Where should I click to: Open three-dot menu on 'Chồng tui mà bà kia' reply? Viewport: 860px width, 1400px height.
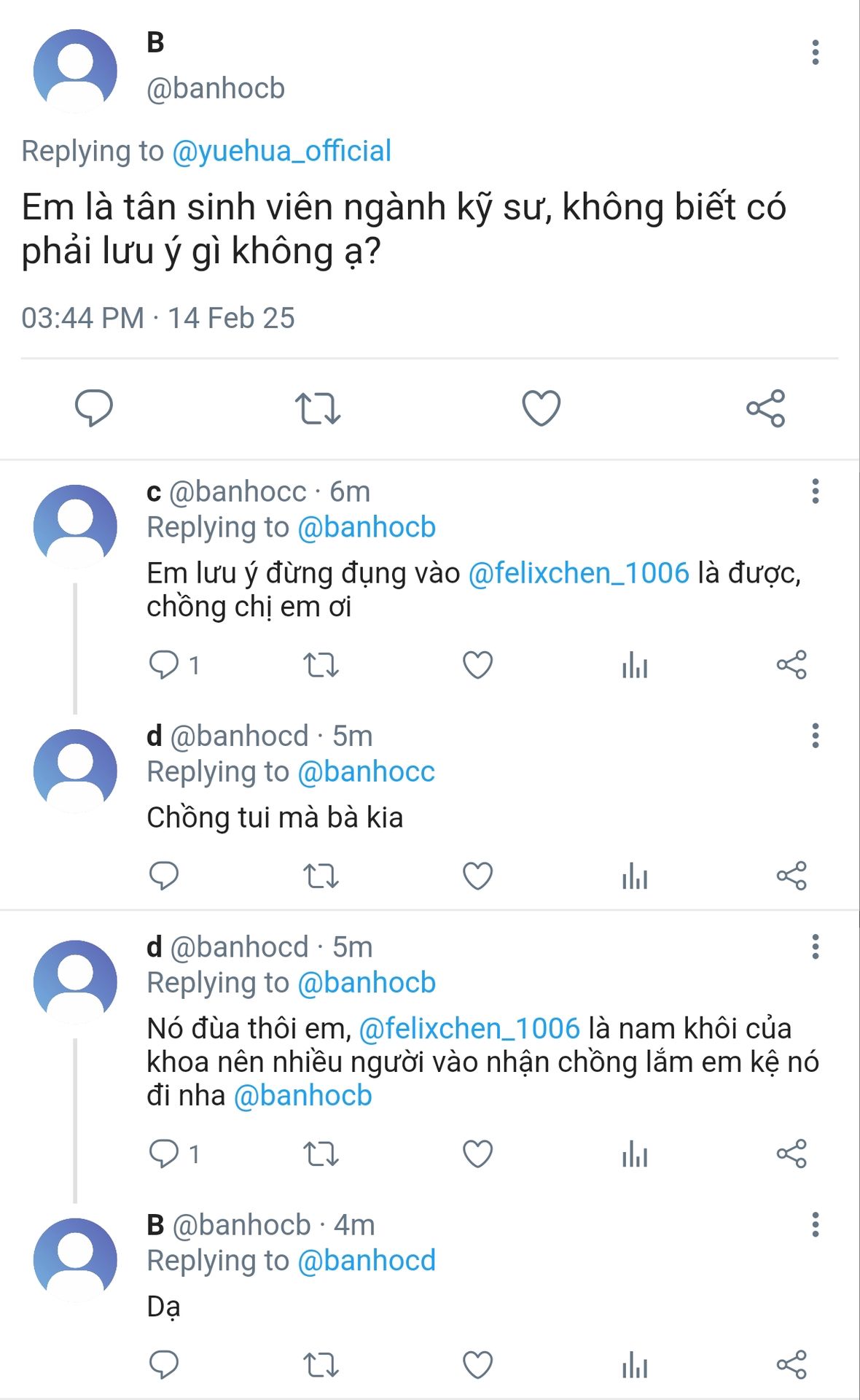click(x=815, y=736)
